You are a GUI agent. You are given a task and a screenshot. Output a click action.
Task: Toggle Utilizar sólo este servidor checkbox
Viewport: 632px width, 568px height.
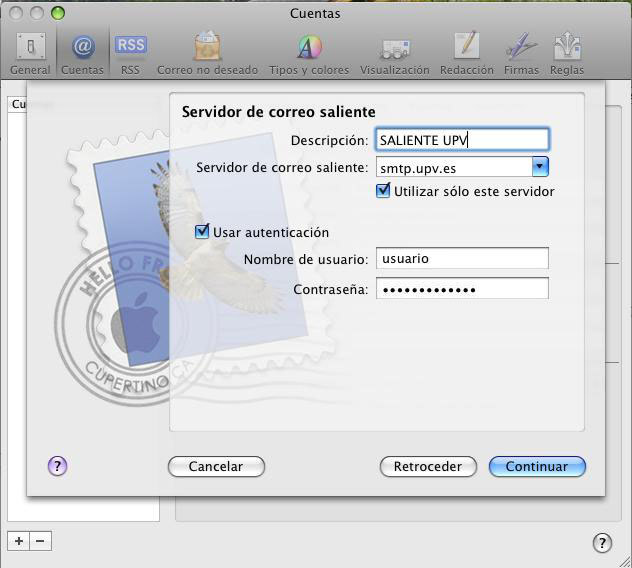383,191
